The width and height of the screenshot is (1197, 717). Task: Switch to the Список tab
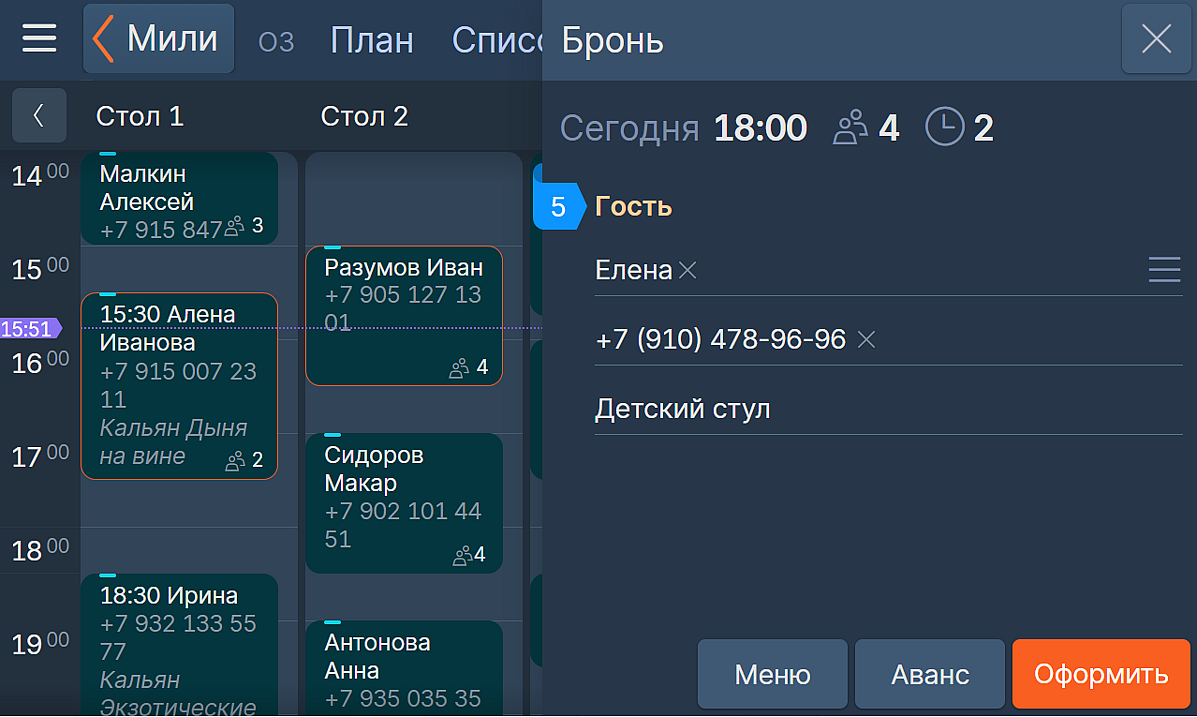tap(495, 40)
